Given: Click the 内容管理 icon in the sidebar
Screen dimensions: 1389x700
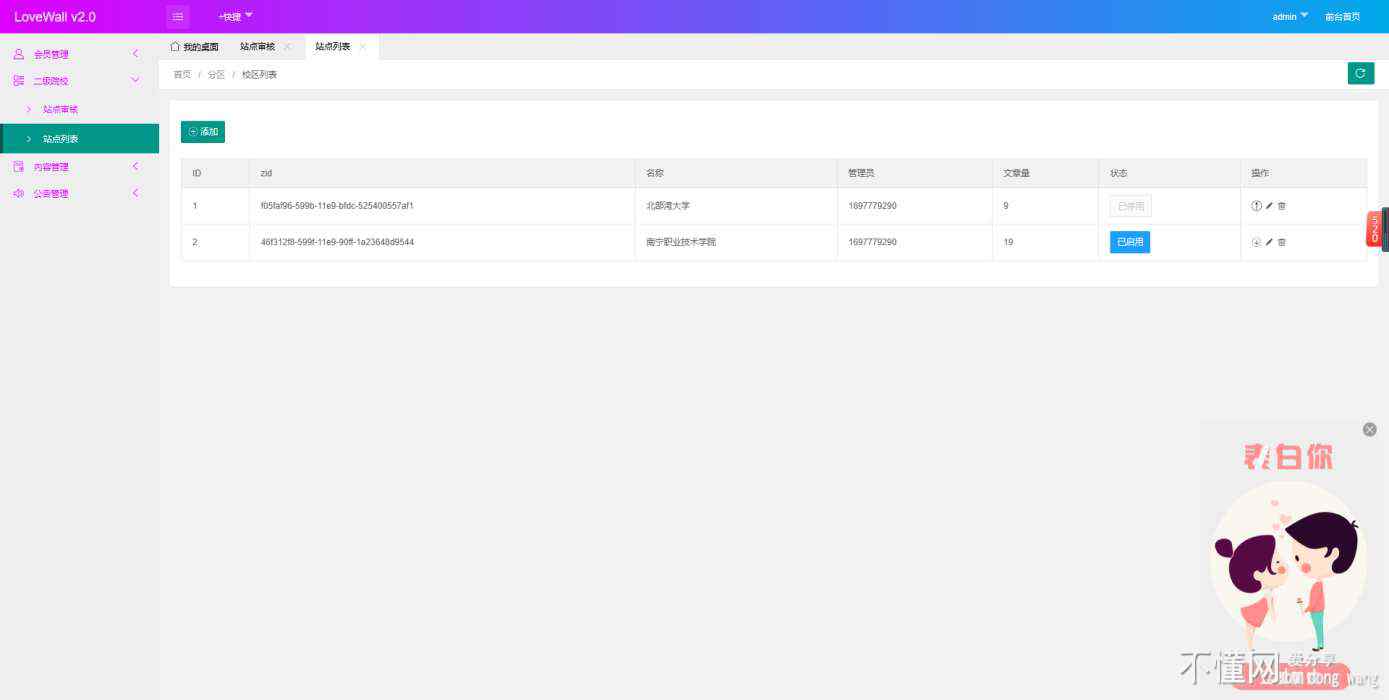Looking at the screenshot, I should tap(18, 166).
